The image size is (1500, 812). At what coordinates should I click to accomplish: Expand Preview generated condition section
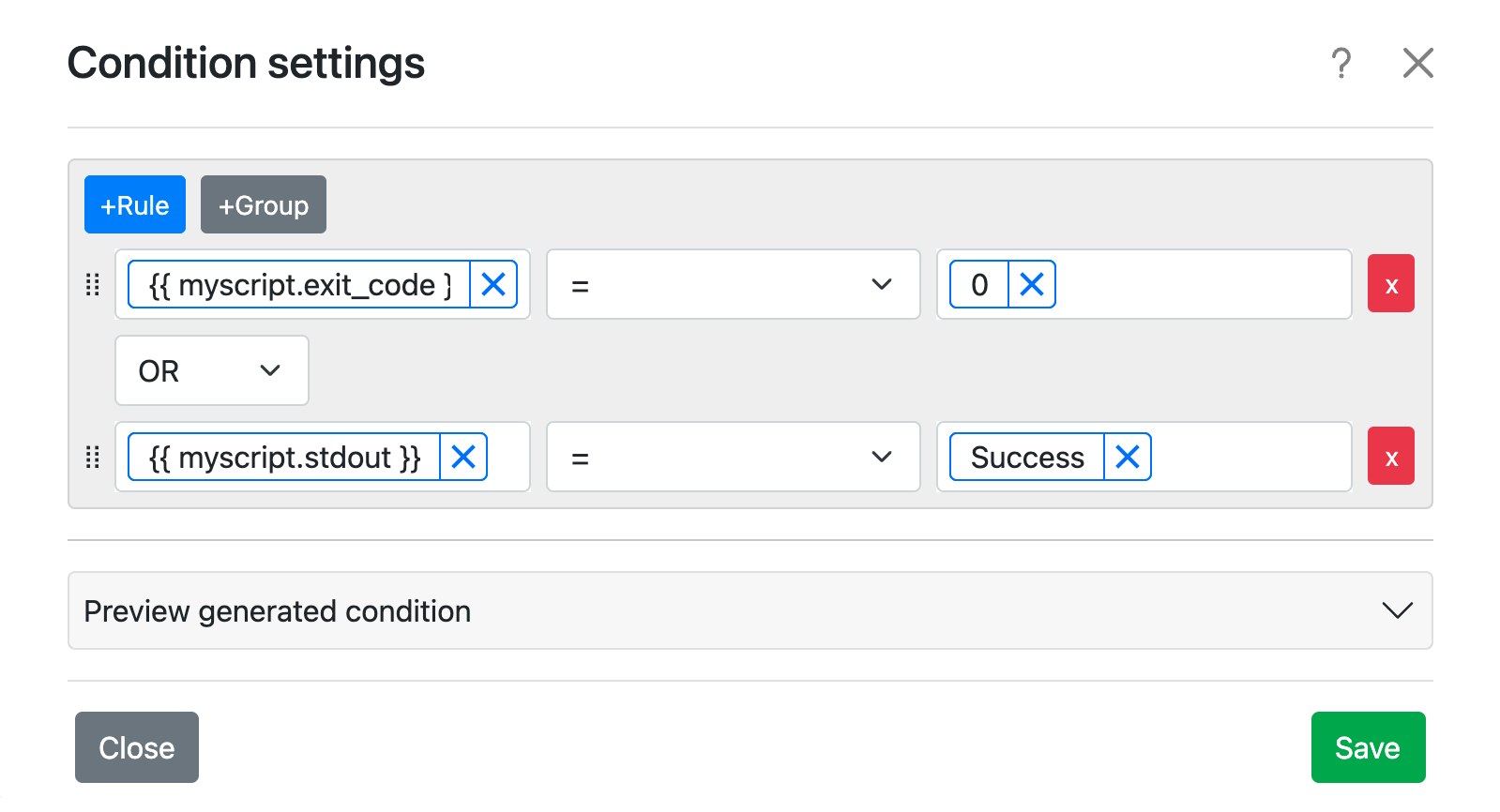750,610
